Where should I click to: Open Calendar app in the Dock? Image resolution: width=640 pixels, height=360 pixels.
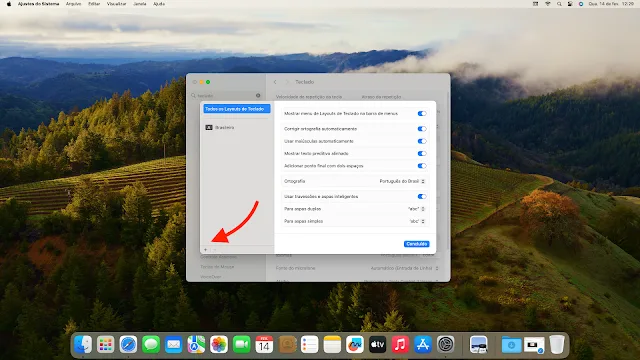pos(264,345)
